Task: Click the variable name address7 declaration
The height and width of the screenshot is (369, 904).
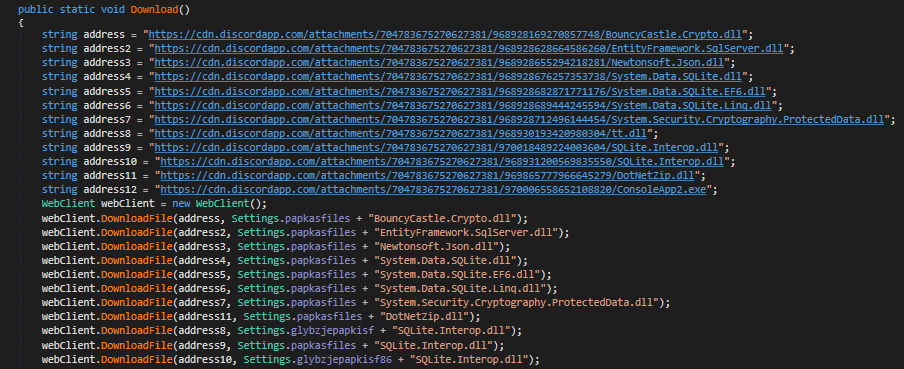Action: tap(107, 119)
